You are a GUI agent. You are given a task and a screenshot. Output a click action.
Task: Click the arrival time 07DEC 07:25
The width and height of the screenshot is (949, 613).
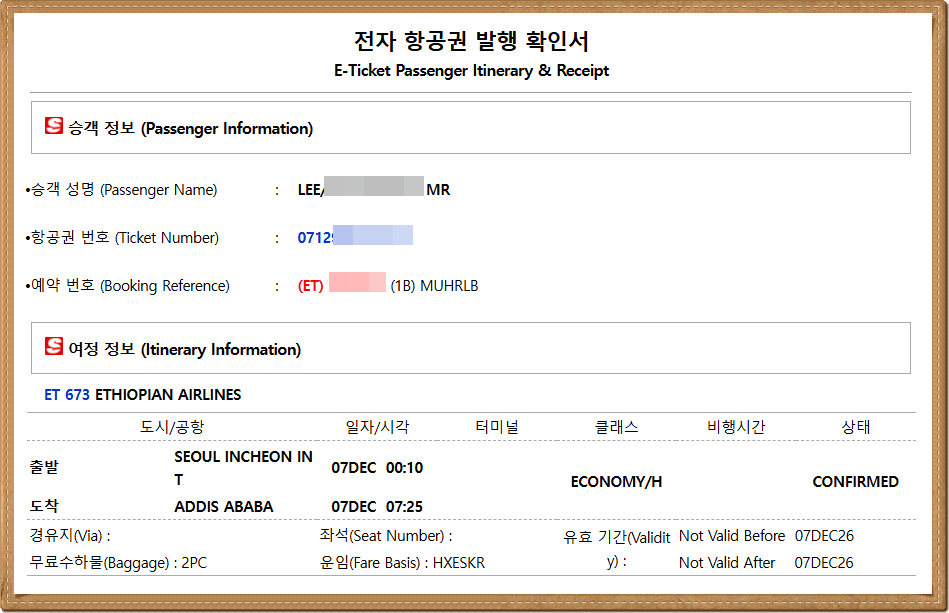click(377, 506)
